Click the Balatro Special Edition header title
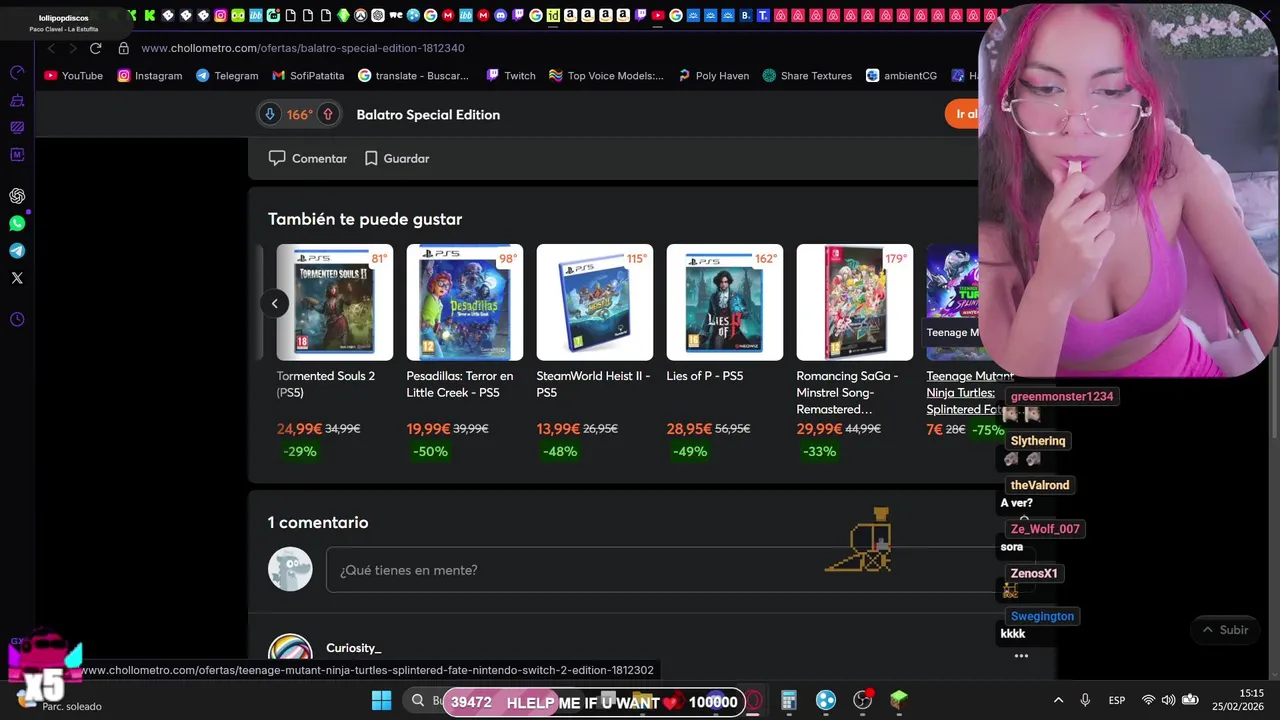The image size is (1280, 720). click(x=428, y=115)
